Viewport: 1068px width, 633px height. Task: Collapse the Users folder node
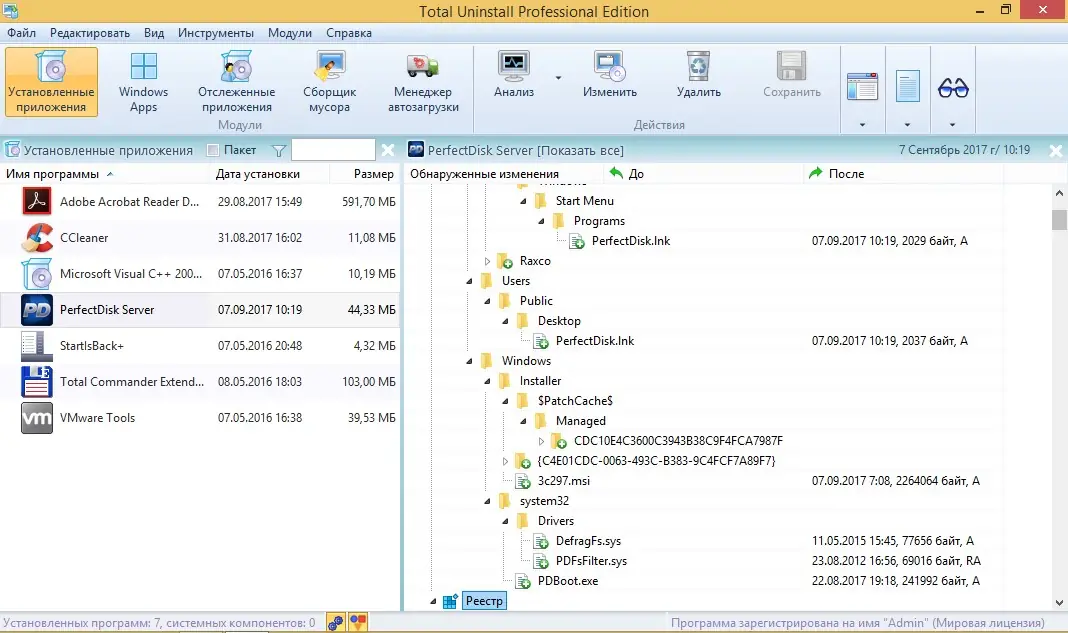[x=469, y=281]
